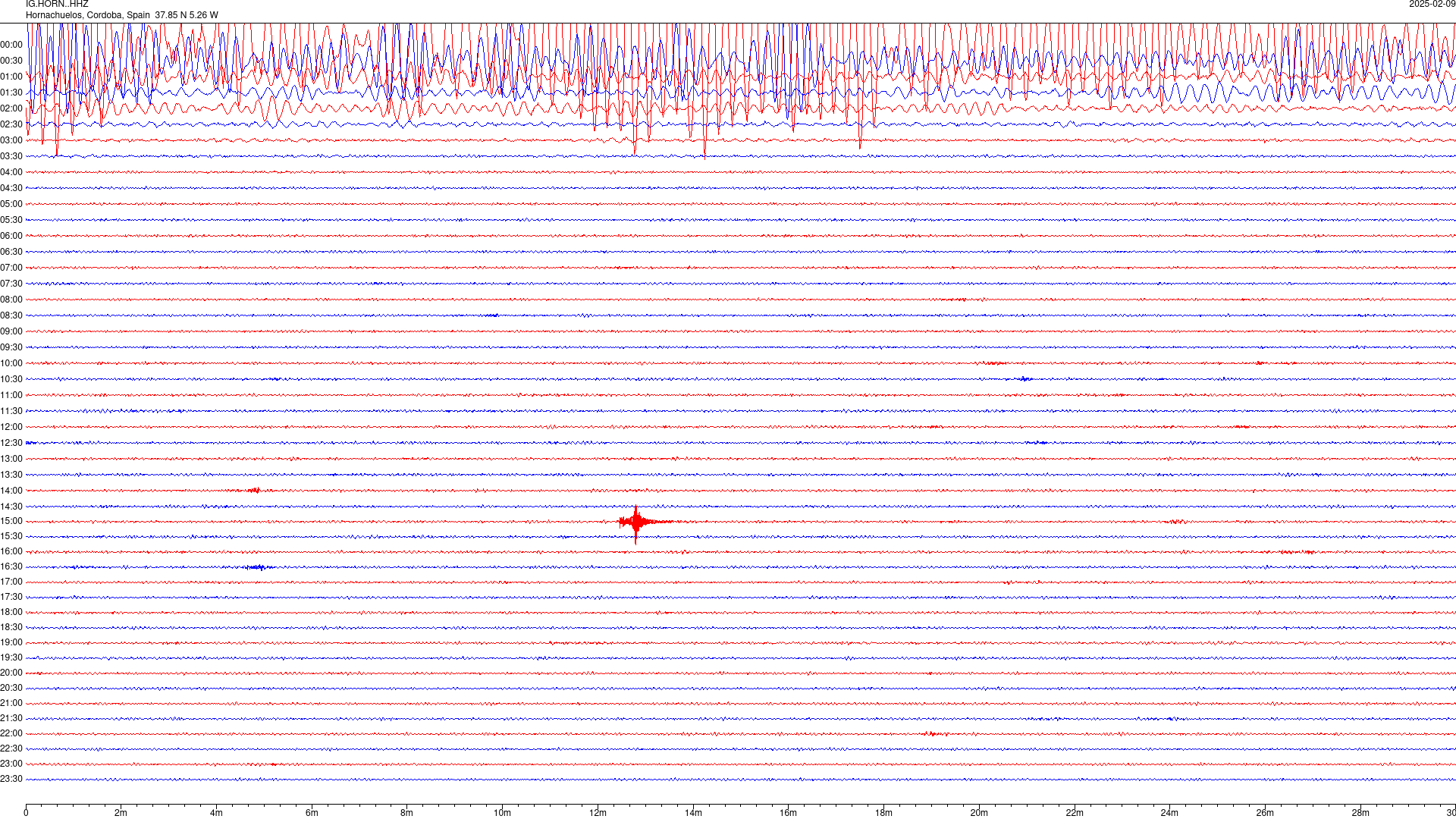Click the 16:00 time row label
The height and width of the screenshot is (819, 1456).
pos(11,551)
